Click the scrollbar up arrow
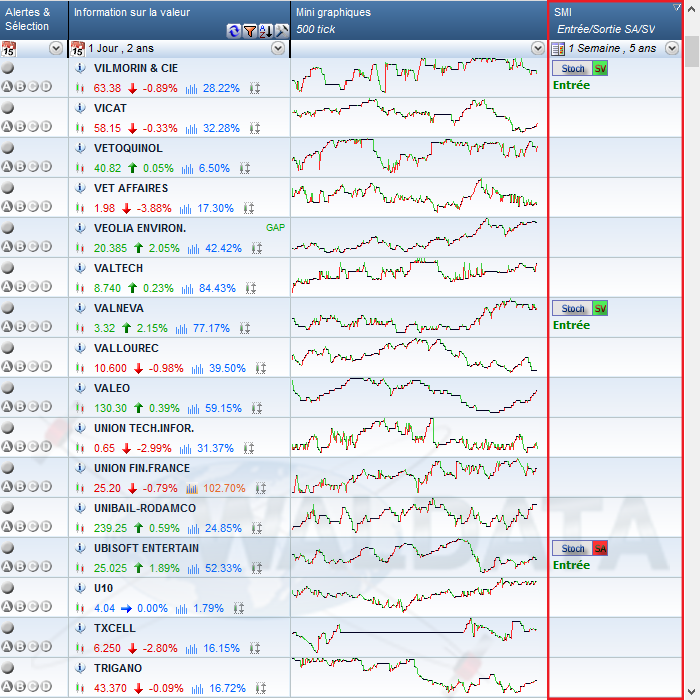Screen dimensions: 700x700 click(693, 8)
